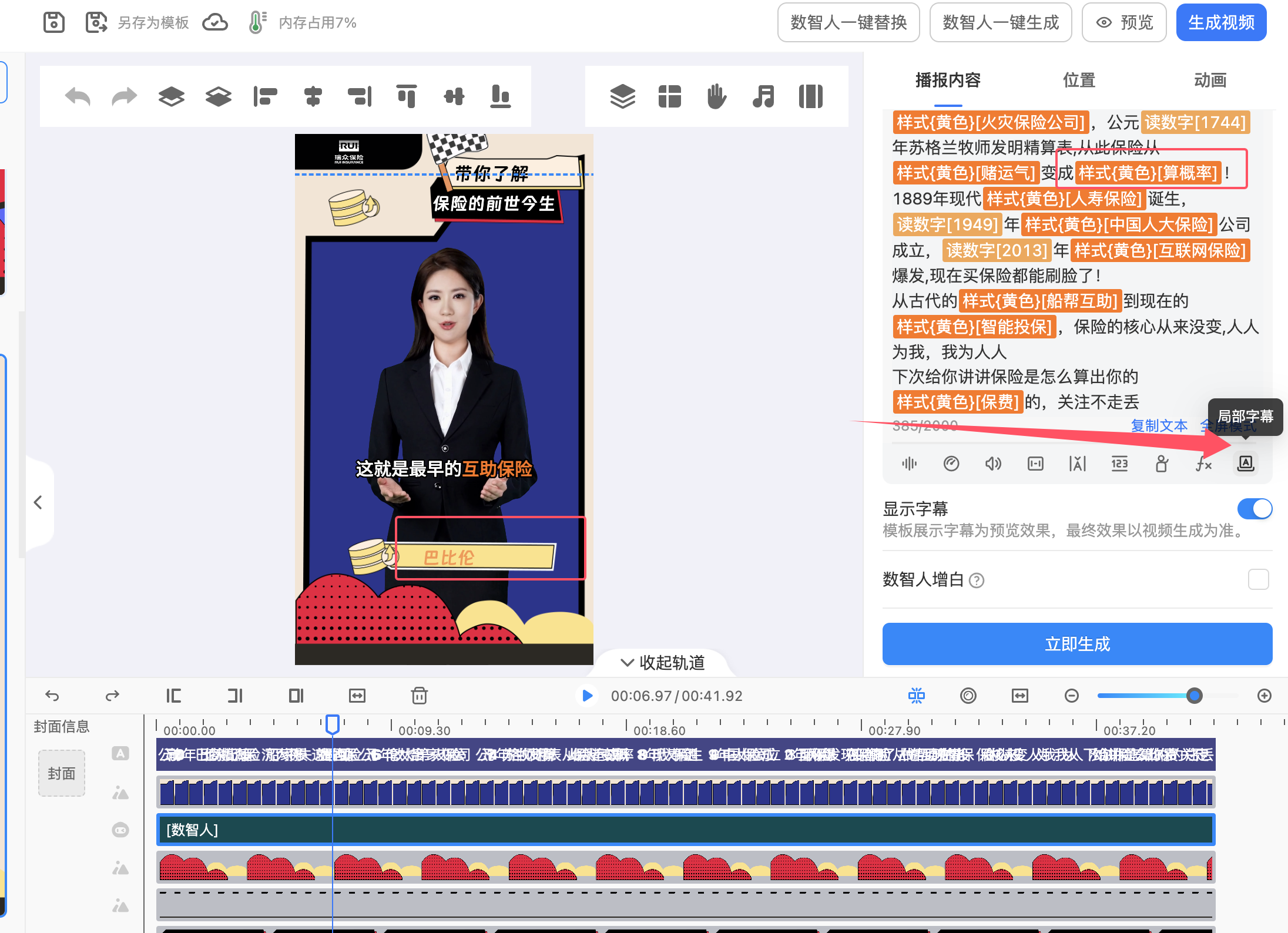Screen dimensions: 1288x933
Task: Switch to the 位置 tab
Action: coord(1079,80)
